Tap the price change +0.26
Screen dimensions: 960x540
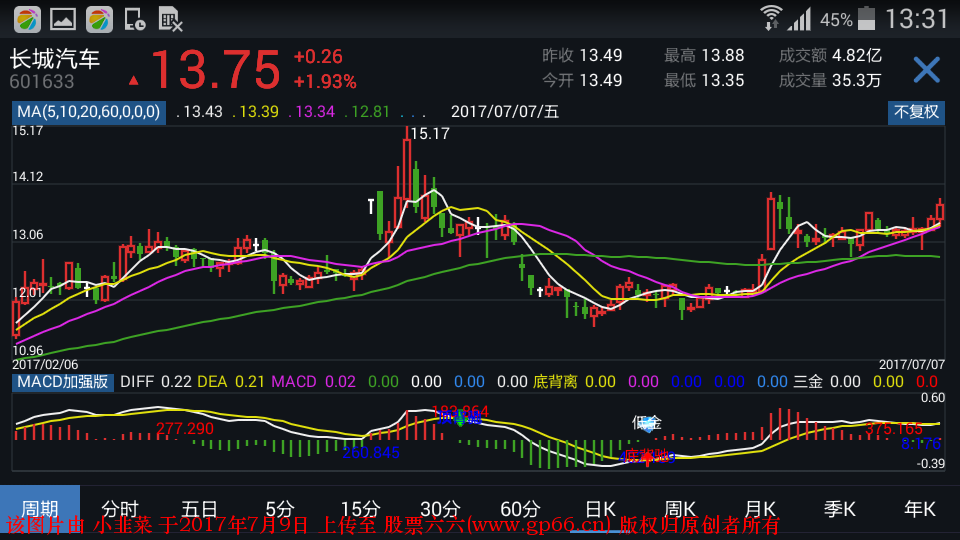point(318,57)
